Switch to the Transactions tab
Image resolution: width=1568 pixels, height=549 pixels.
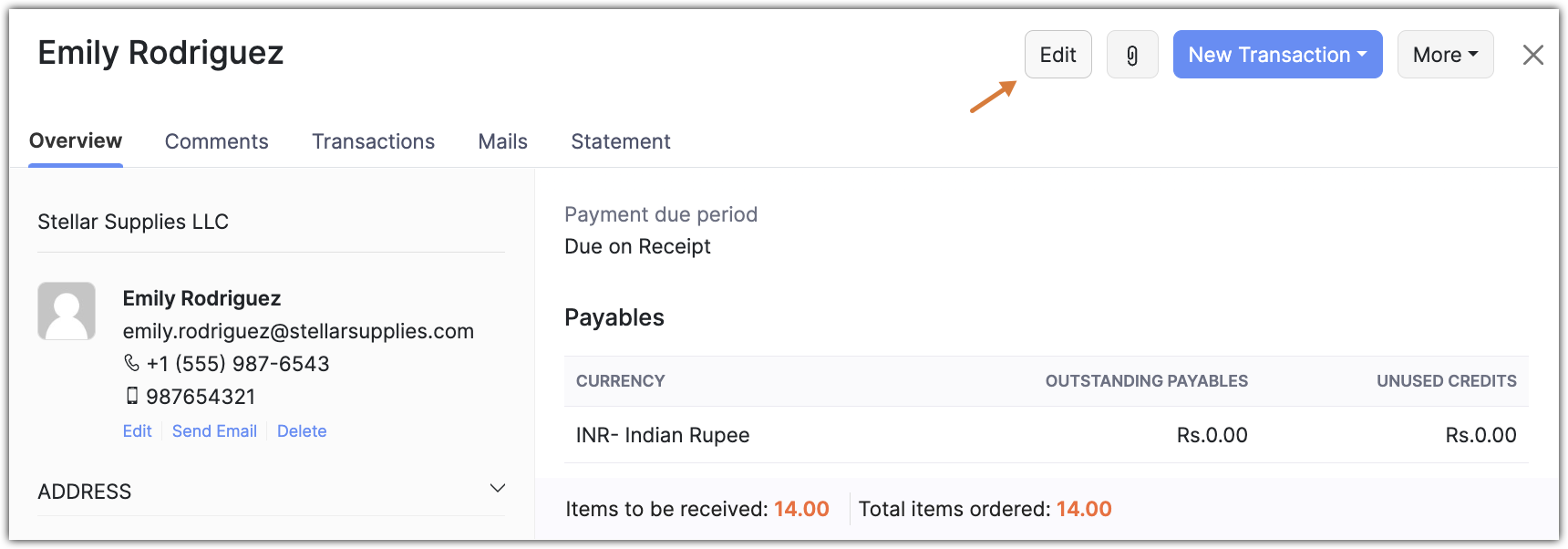point(373,141)
